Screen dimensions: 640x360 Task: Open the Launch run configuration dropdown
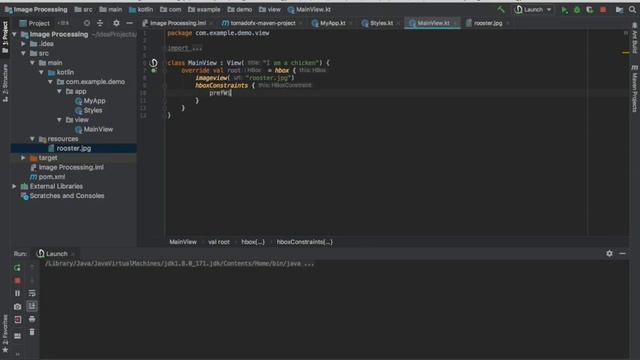[x=533, y=9]
